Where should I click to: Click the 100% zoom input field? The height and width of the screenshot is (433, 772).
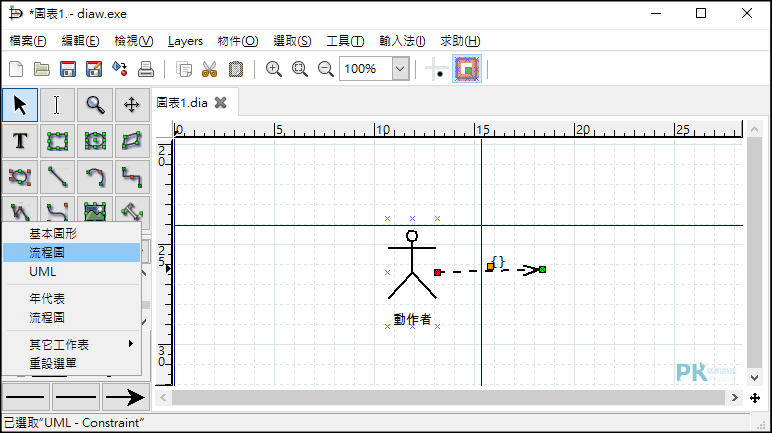pyautogui.click(x=366, y=69)
